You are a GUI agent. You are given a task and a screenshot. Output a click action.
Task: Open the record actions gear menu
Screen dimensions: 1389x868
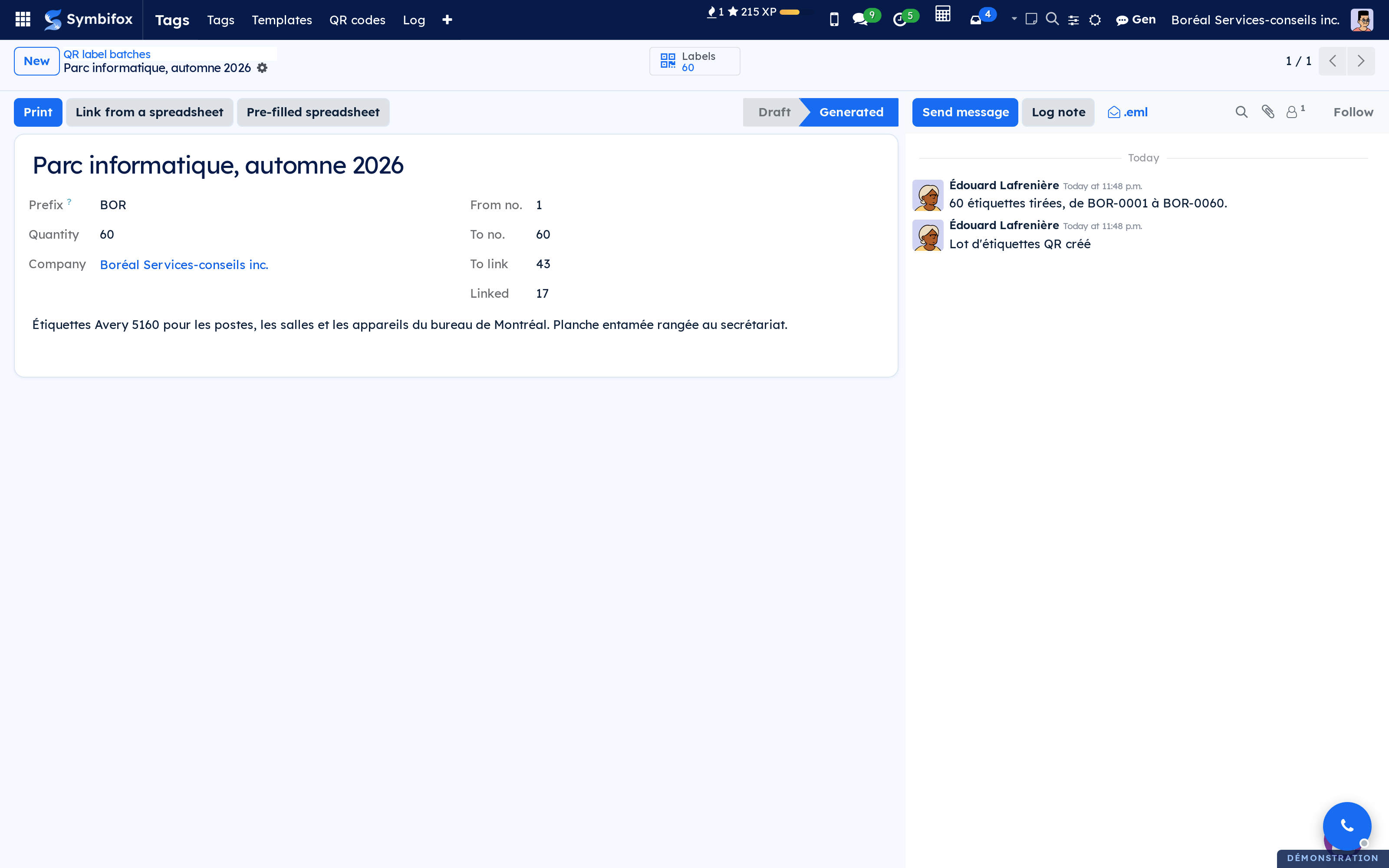tap(262, 68)
